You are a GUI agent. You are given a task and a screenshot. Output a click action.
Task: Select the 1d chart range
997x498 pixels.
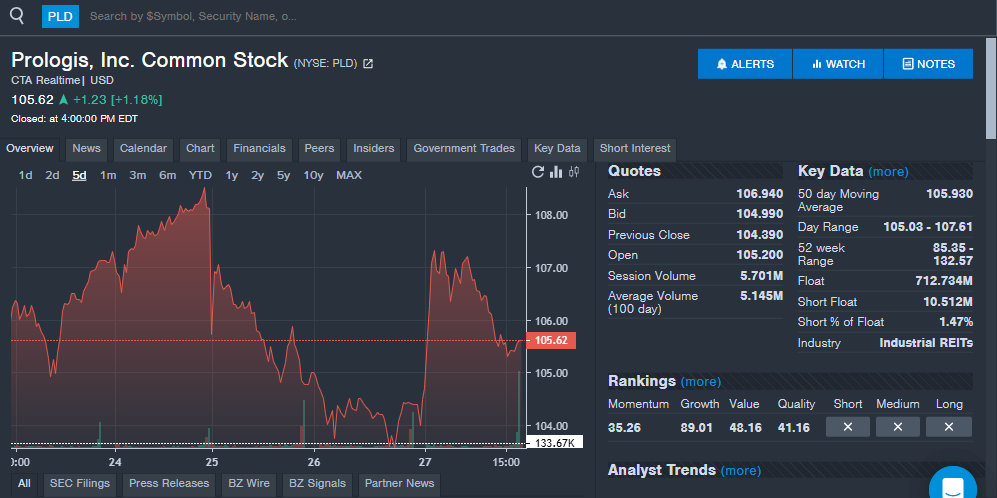click(x=25, y=176)
